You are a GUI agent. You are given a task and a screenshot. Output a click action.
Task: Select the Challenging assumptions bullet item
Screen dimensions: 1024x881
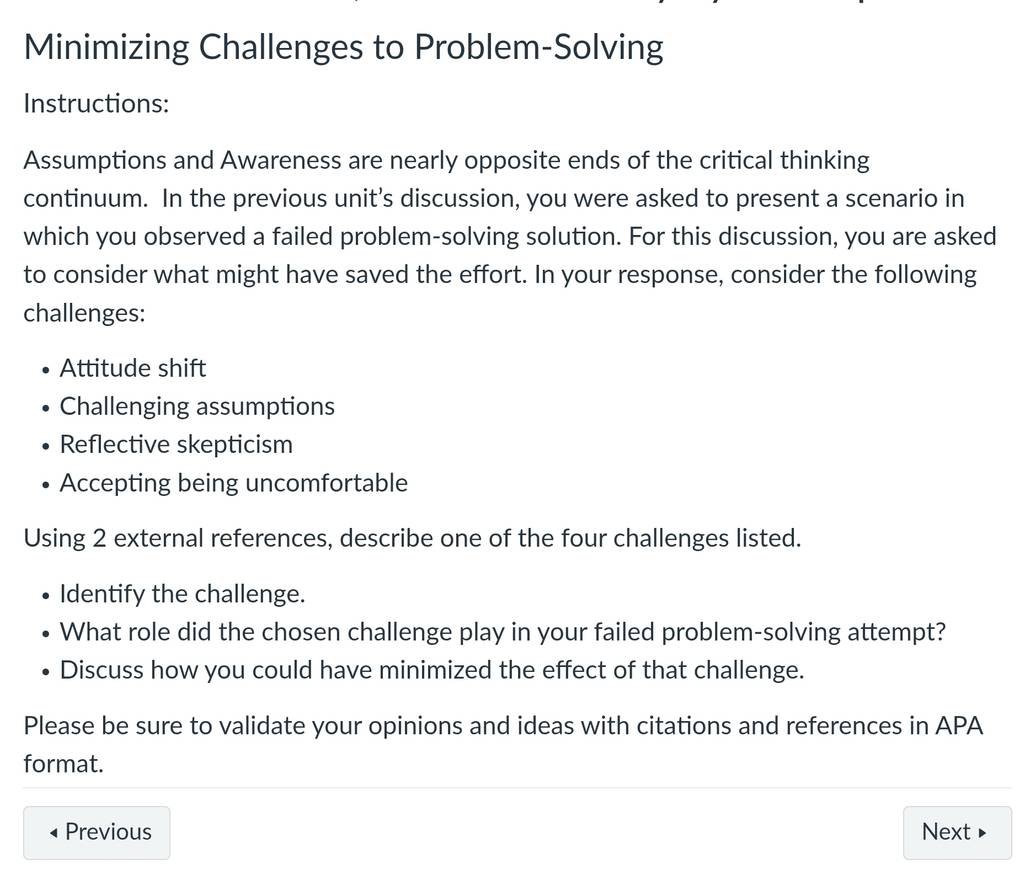197,406
